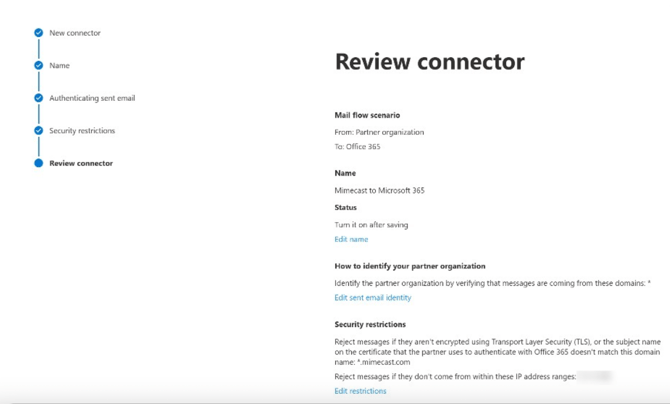Open the Name step in wizard sidebar
The image size is (670, 404).
[59, 65]
